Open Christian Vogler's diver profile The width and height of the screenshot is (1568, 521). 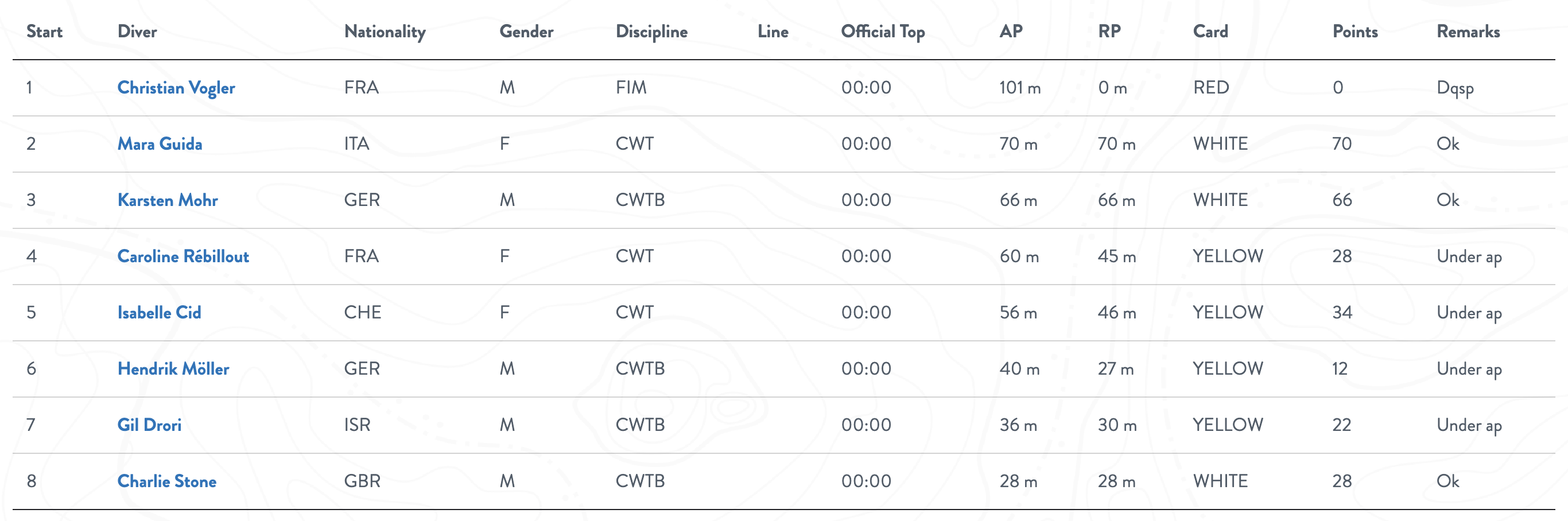click(176, 88)
